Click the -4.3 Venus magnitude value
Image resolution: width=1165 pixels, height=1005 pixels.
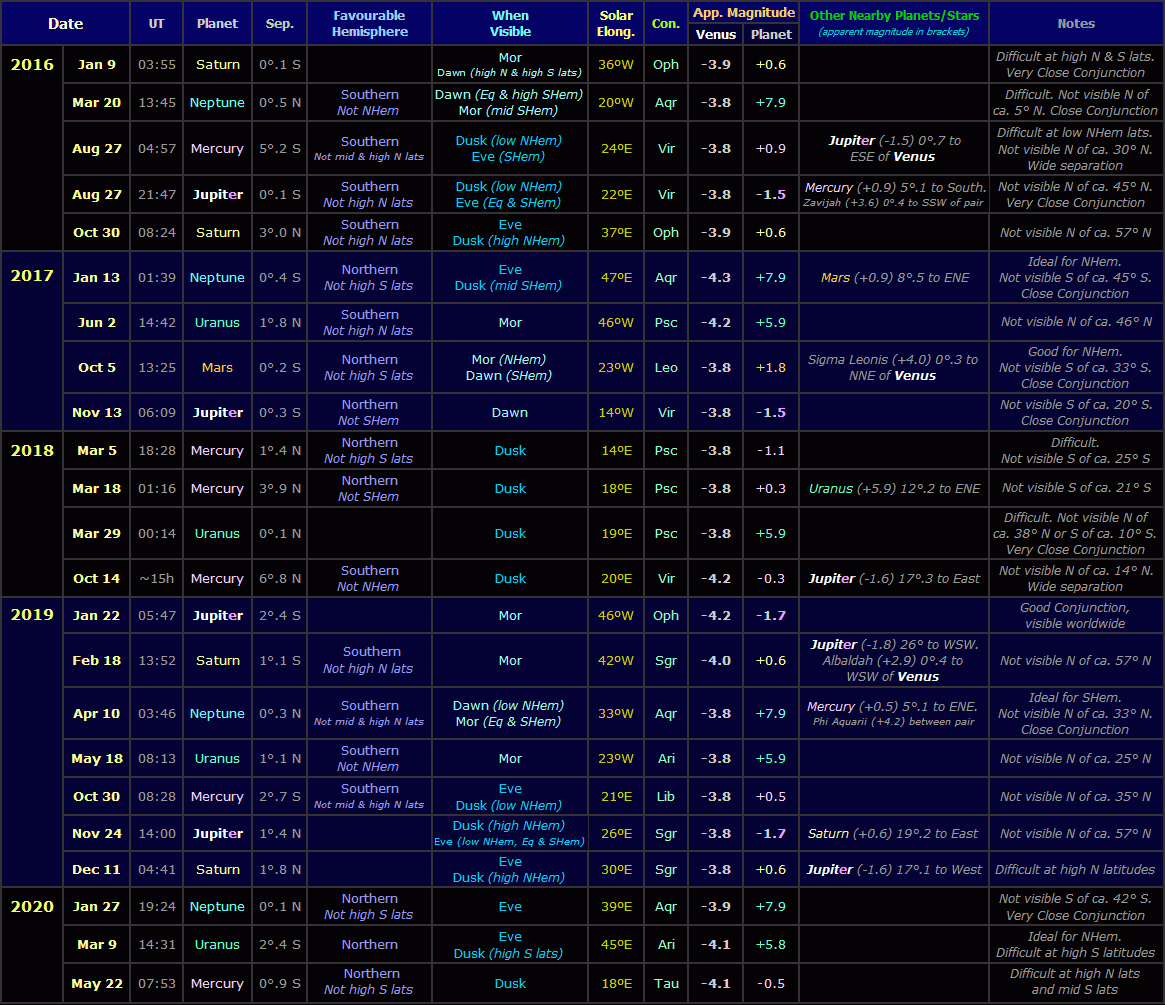[x=716, y=277]
